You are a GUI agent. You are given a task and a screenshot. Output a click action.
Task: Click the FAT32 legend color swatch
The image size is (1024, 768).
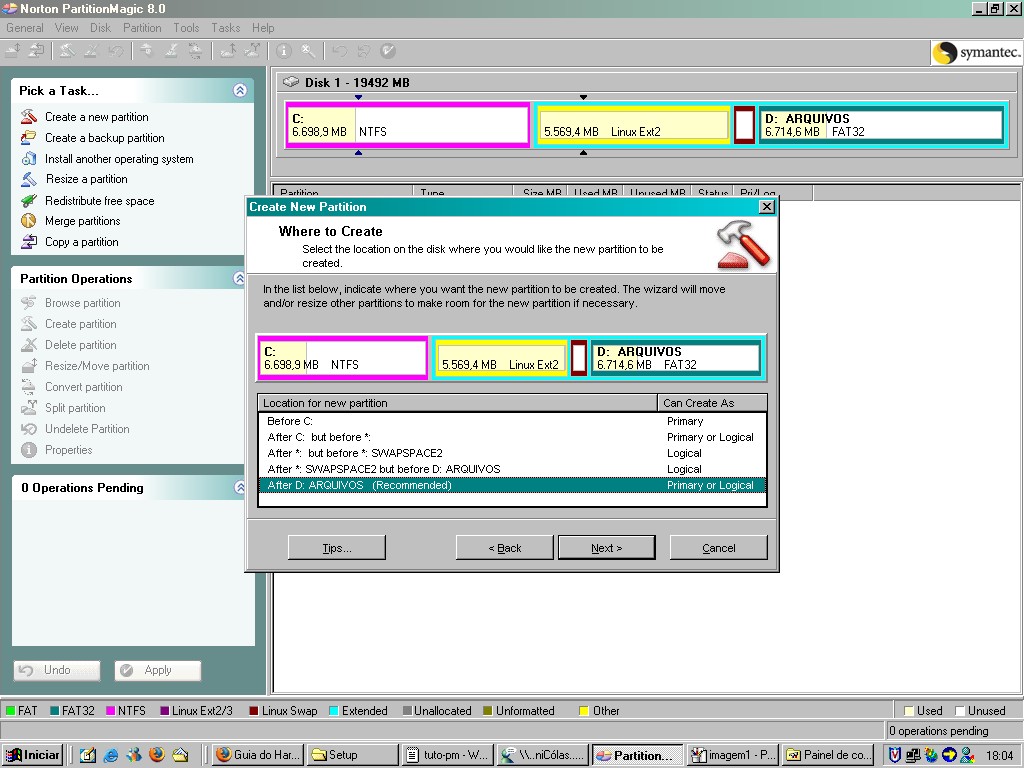click(55, 711)
